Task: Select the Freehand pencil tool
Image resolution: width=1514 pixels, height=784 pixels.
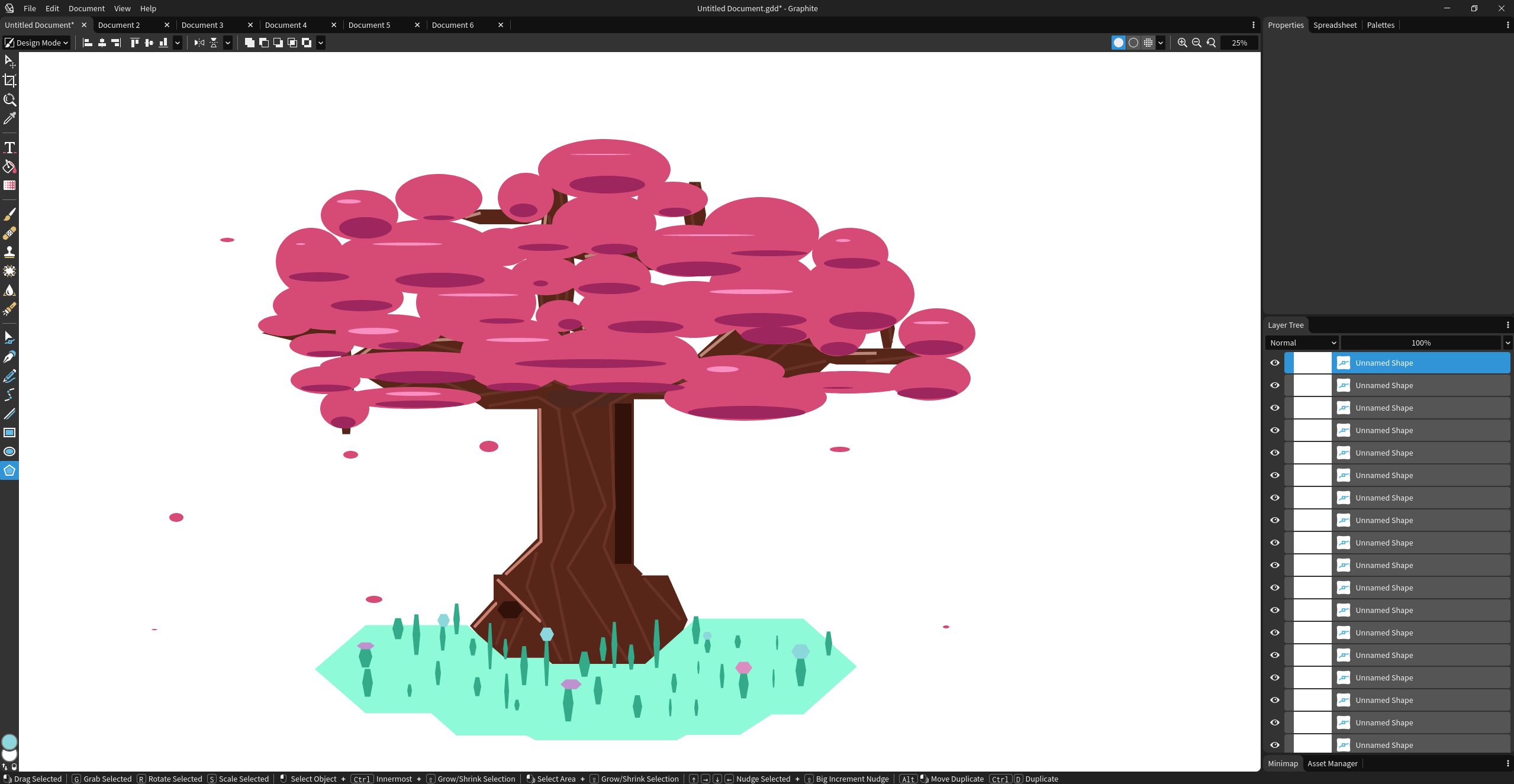Action: [x=9, y=376]
